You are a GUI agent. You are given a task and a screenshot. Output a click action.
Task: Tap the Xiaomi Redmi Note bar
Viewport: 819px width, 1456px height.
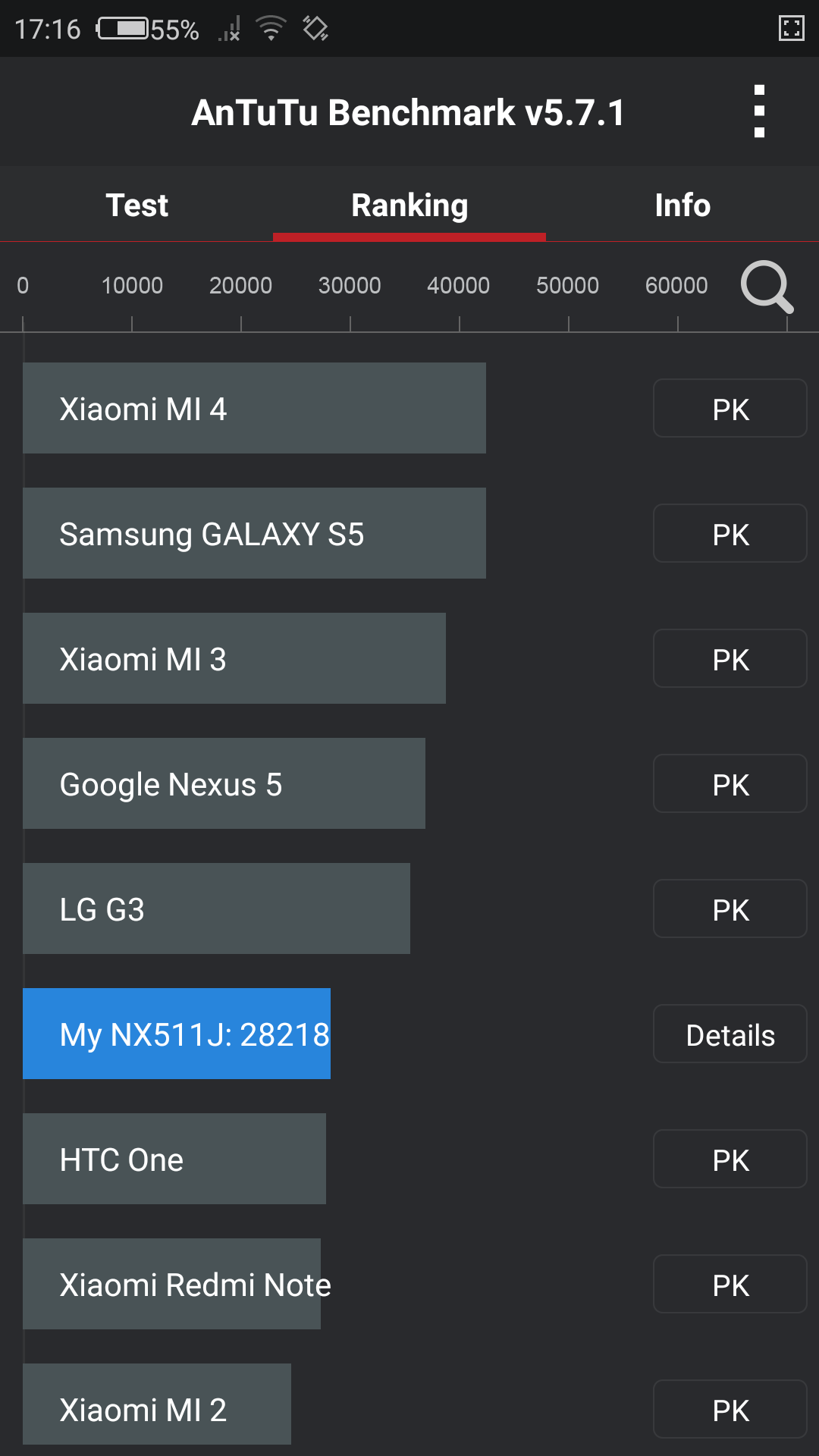172,1284
